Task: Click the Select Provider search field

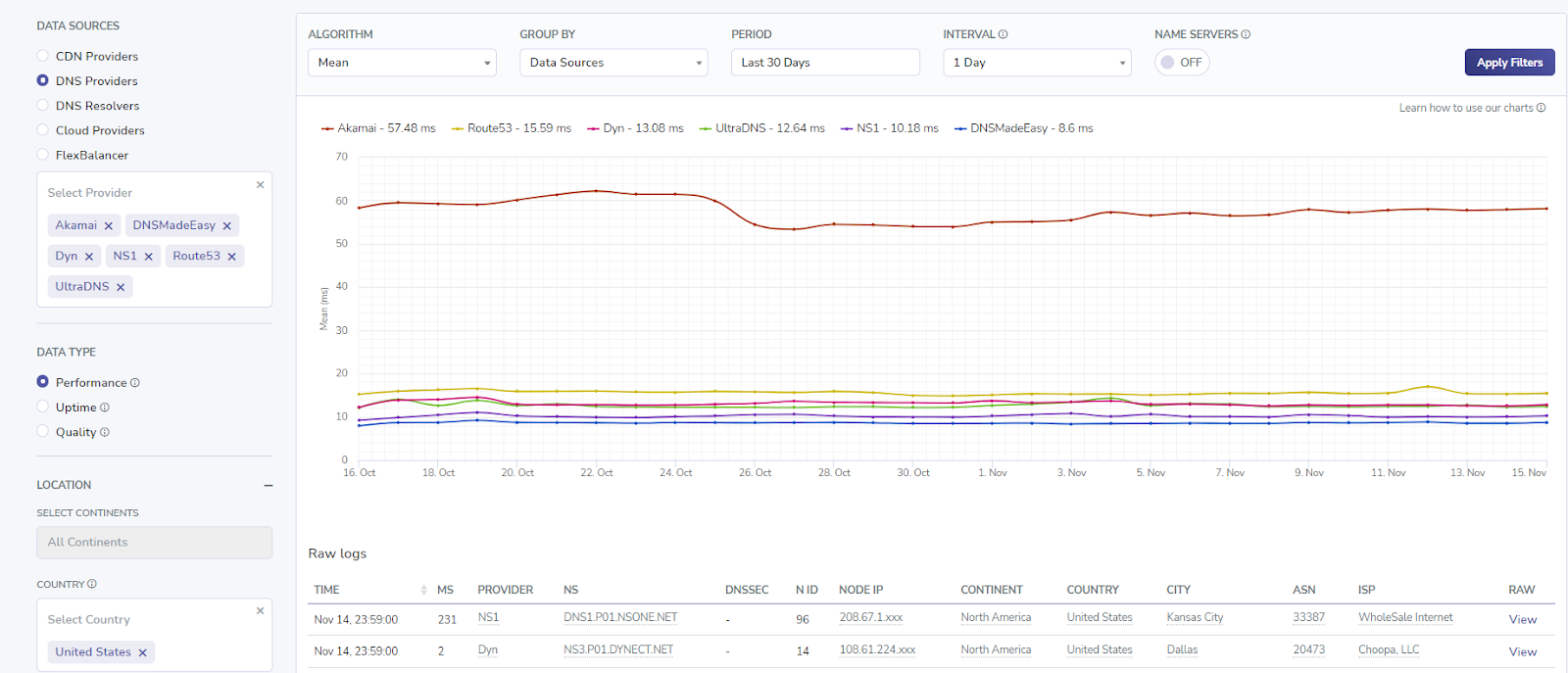Action: (x=147, y=193)
